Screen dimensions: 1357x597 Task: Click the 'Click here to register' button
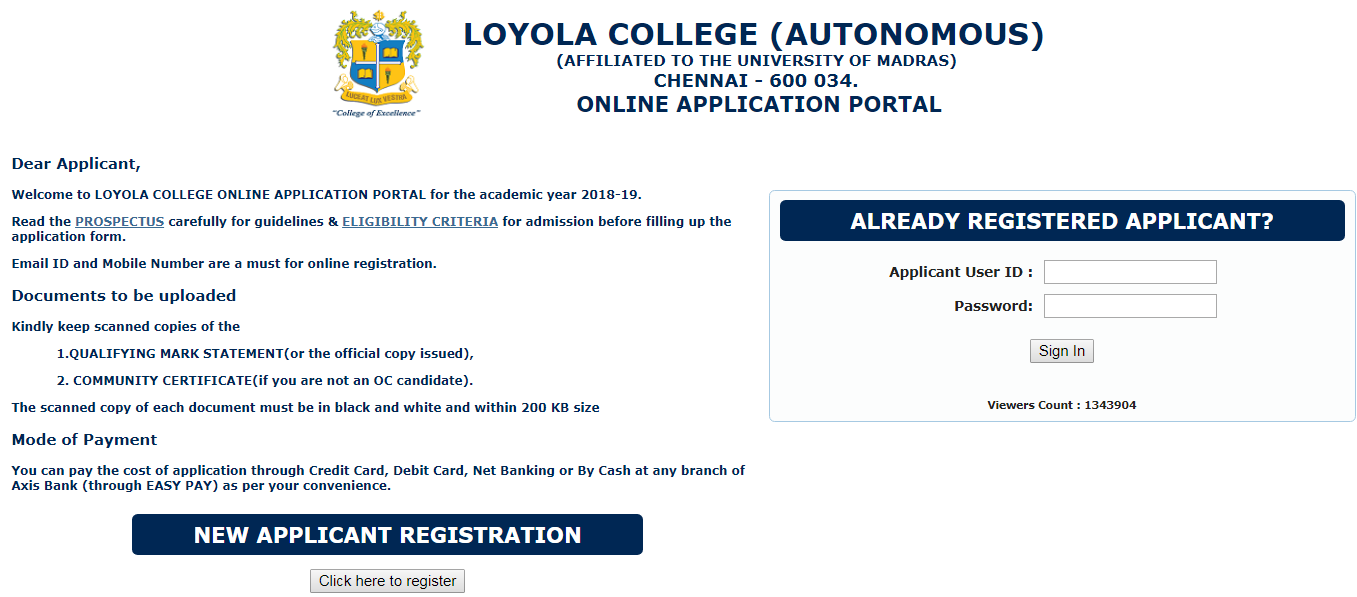(387, 581)
